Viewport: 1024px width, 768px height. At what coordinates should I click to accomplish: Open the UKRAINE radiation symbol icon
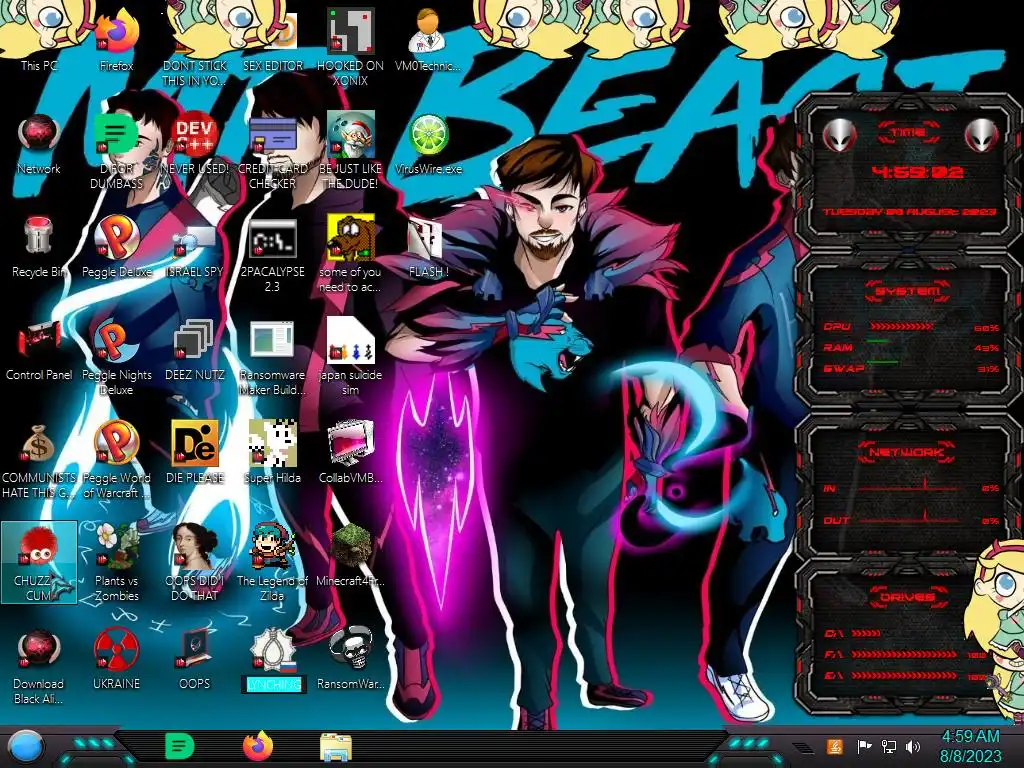coord(116,660)
